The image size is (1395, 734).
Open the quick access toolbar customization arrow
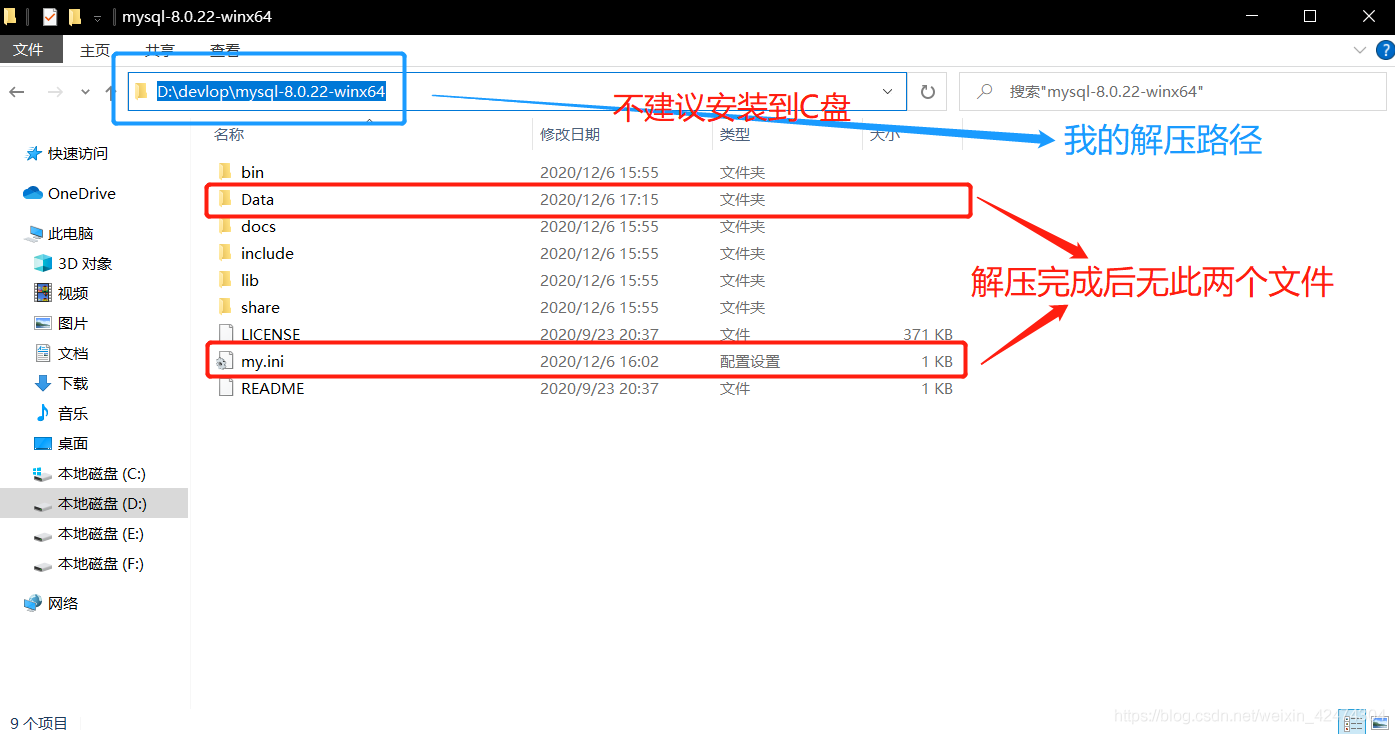click(x=95, y=16)
